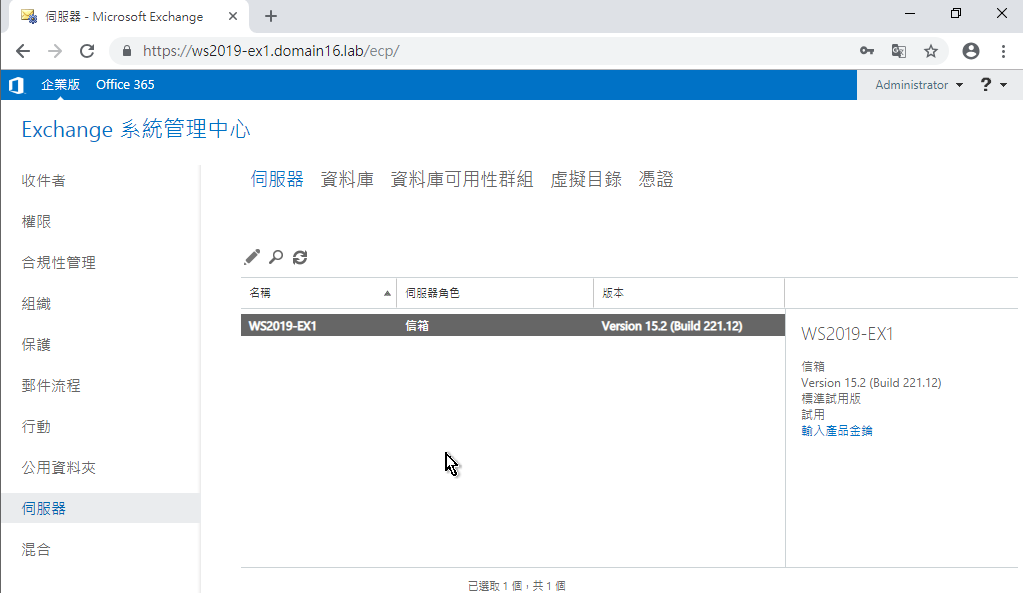The image size is (1023, 593).
Task: Click the Exchange 系統管理中心 title
Action: point(136,129)
